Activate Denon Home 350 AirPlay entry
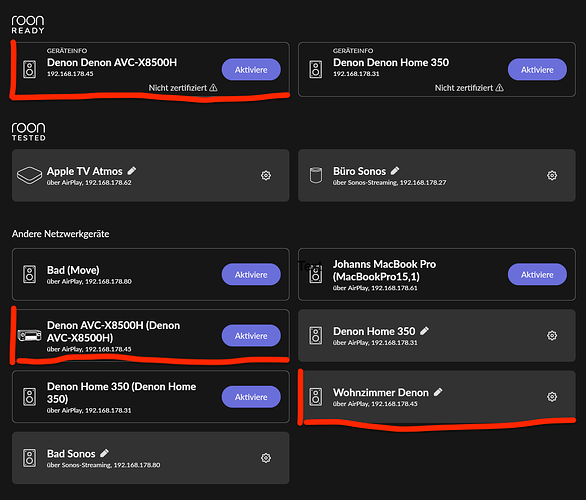Viewport: 586px width, 500px height. click(x=251, y=397)
